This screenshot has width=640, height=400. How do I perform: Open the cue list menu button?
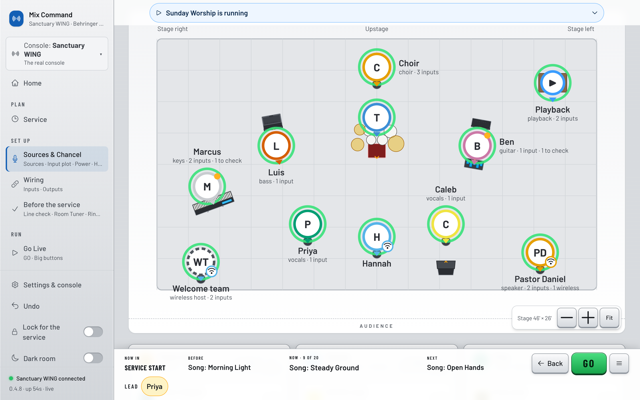click(619, 363)
